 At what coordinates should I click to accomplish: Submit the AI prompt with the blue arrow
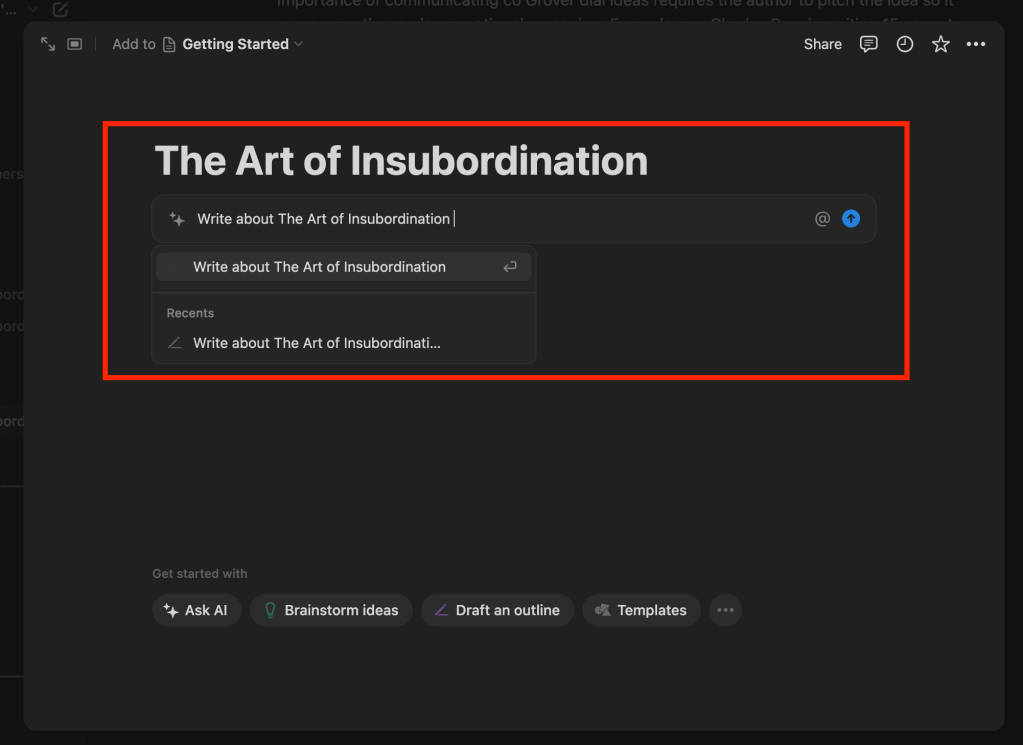(851, 218)
